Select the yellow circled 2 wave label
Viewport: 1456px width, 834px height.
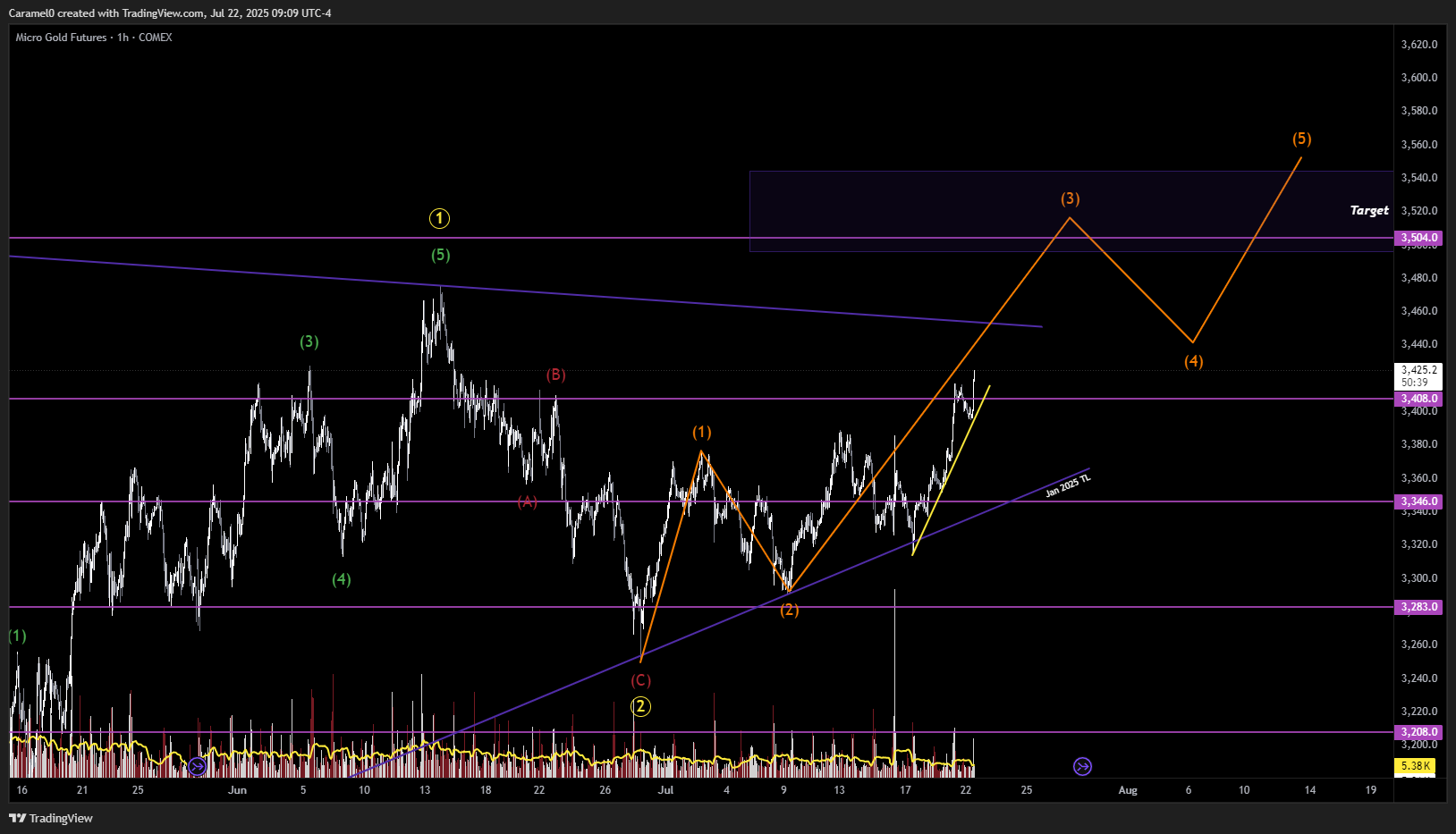tap(640, 706)
